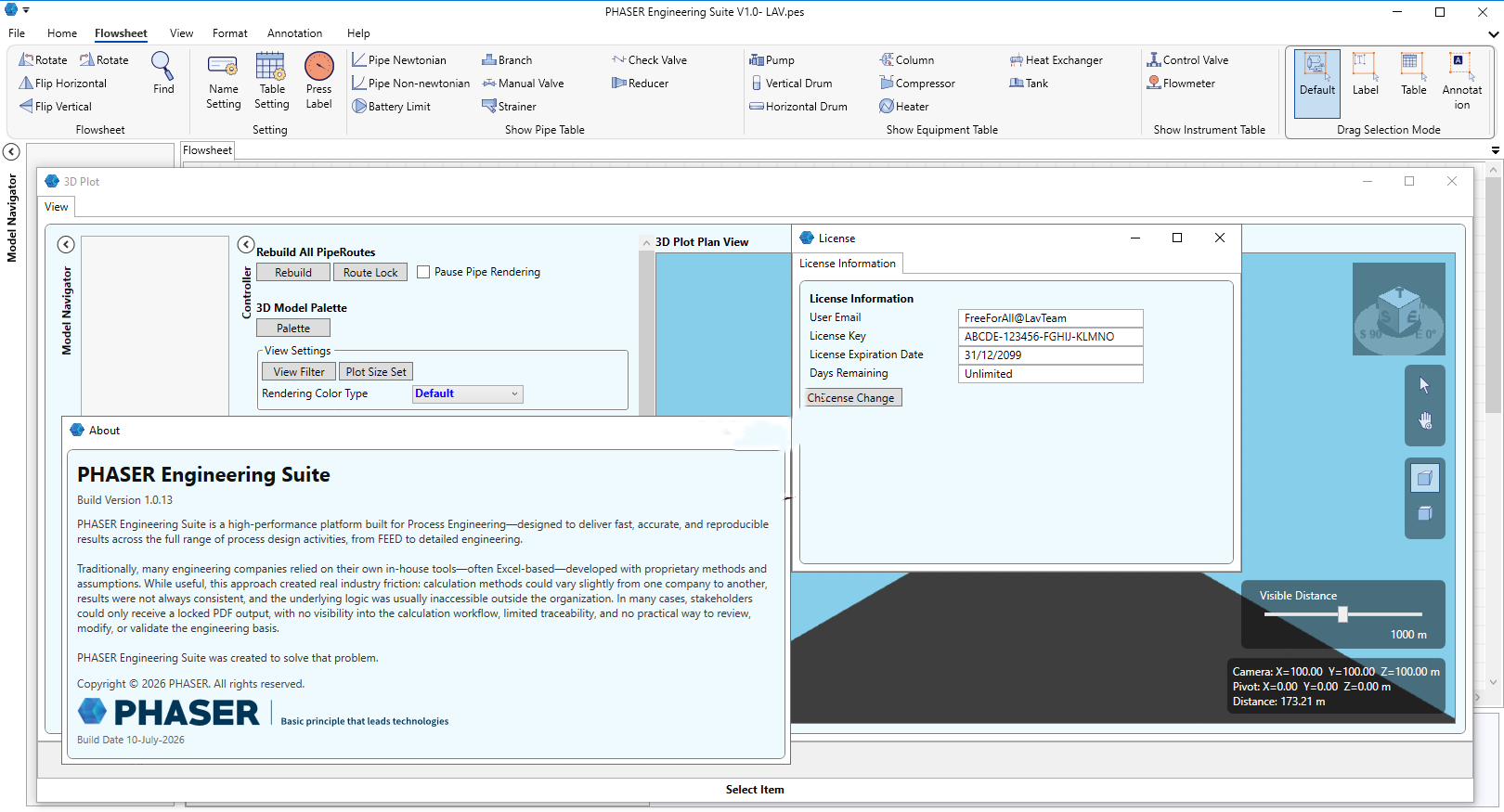Select the top cube view mode button
Screen dimensions: 1504x812
pyautogui.click(x=1425, y=478)
